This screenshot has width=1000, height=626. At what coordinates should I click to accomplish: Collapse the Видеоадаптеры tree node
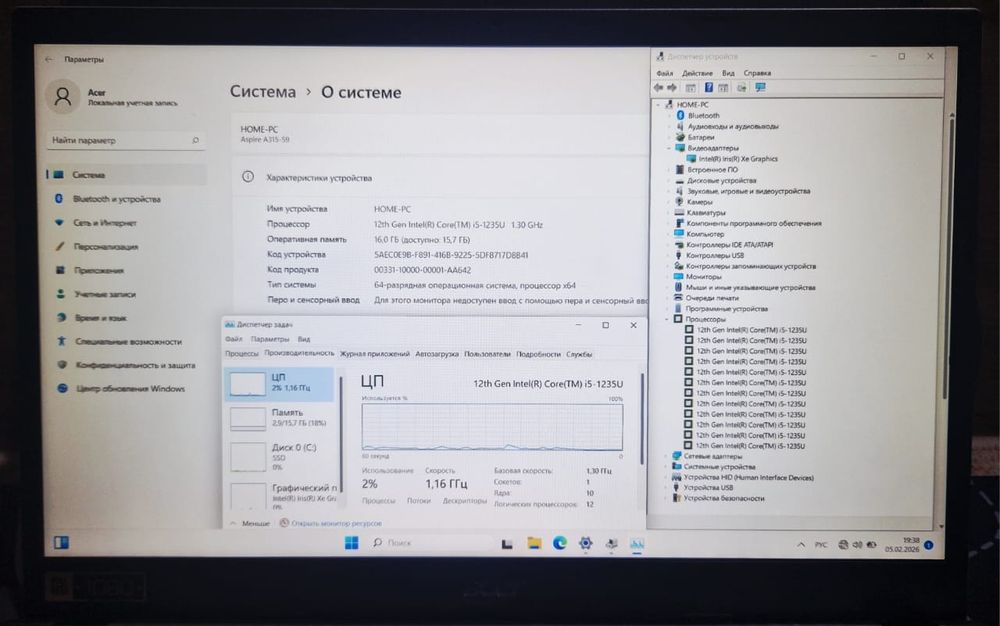[669, 148]
